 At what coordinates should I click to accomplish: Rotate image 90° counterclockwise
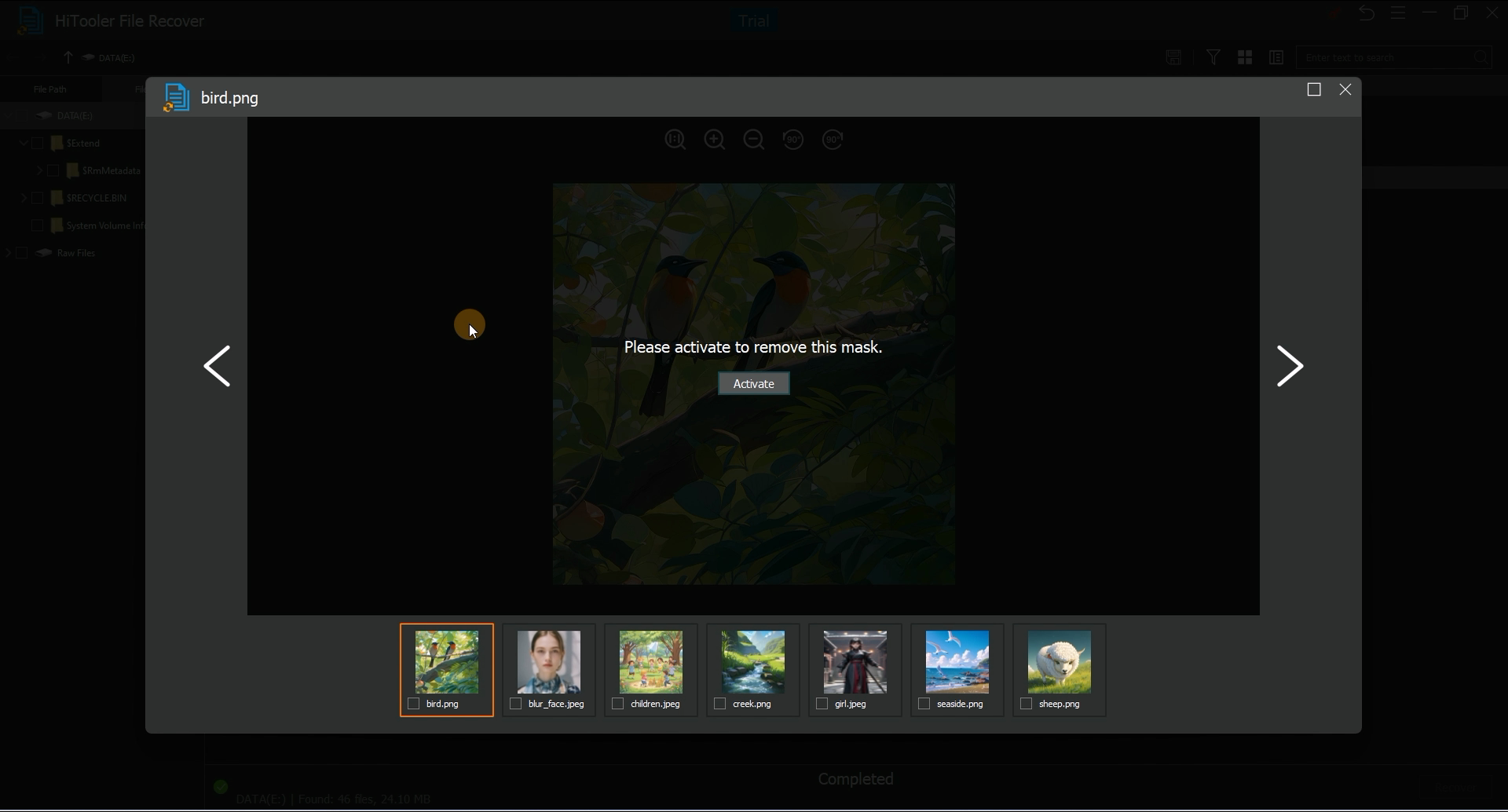793,140
